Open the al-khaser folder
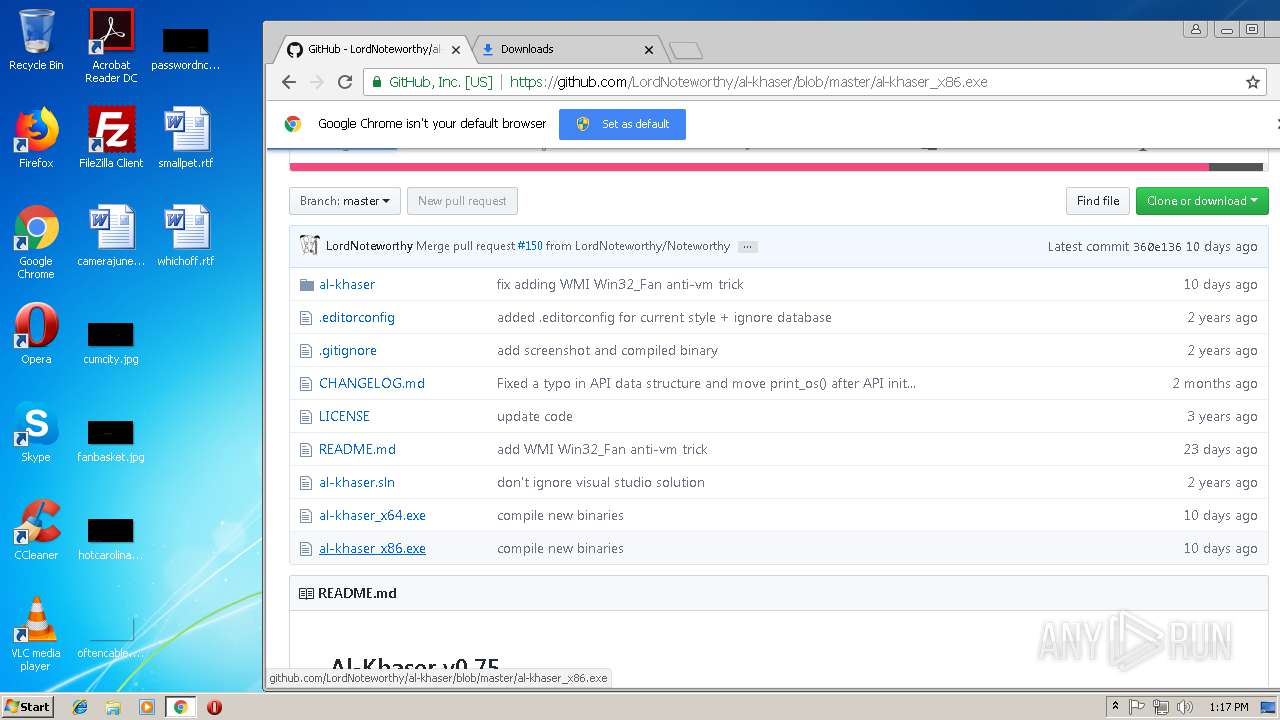Image resolution: width=1280 pixels, height=720 pixels. (x=347, y=284)
